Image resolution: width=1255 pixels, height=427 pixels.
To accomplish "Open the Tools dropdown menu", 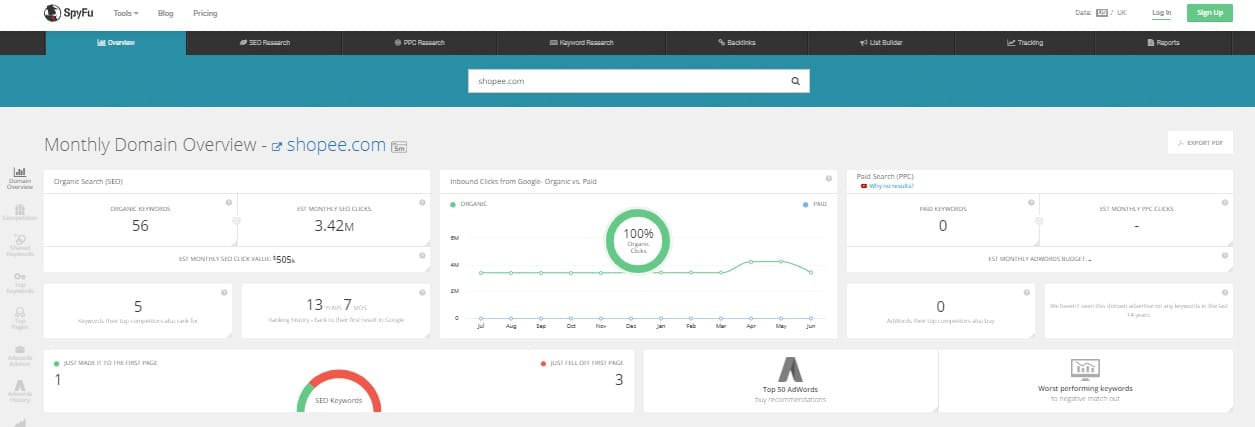I will (126, 13).
